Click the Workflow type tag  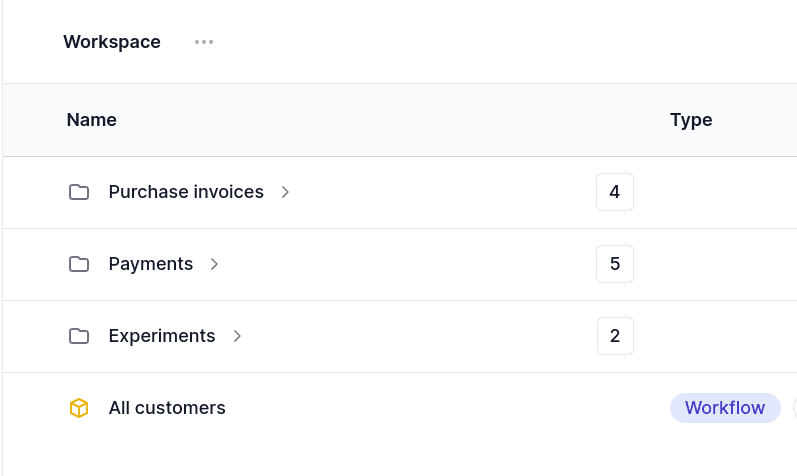(x=725, y=408)
